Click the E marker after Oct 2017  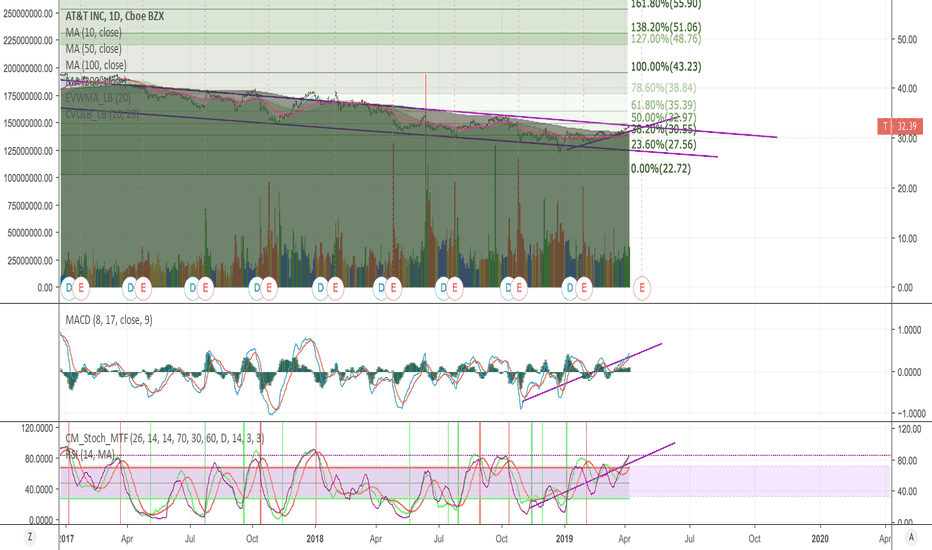269,288
